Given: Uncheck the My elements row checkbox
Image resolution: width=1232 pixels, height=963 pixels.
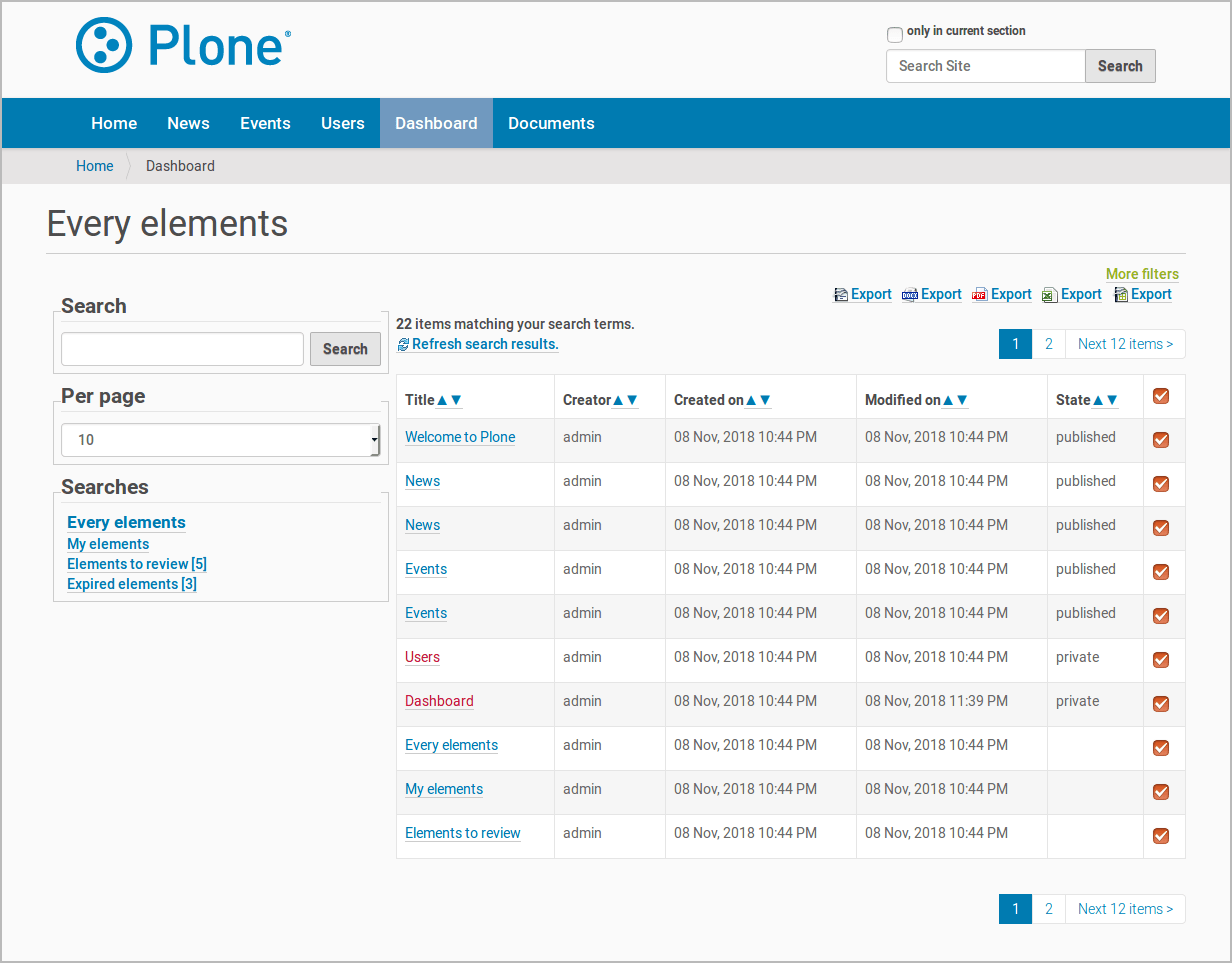Looking at the screenshot, I should (x=1161, y=792).
